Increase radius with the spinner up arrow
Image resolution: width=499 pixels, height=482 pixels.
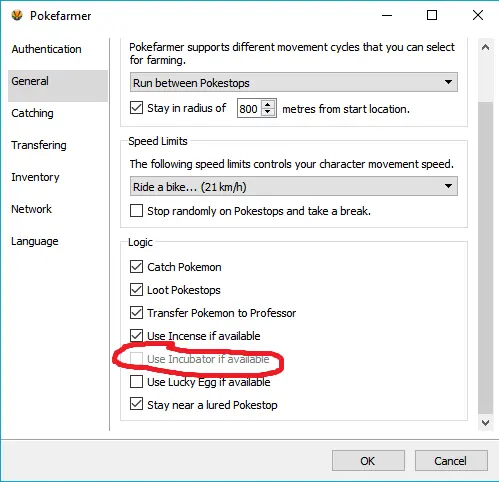click(x=267, y=104)
